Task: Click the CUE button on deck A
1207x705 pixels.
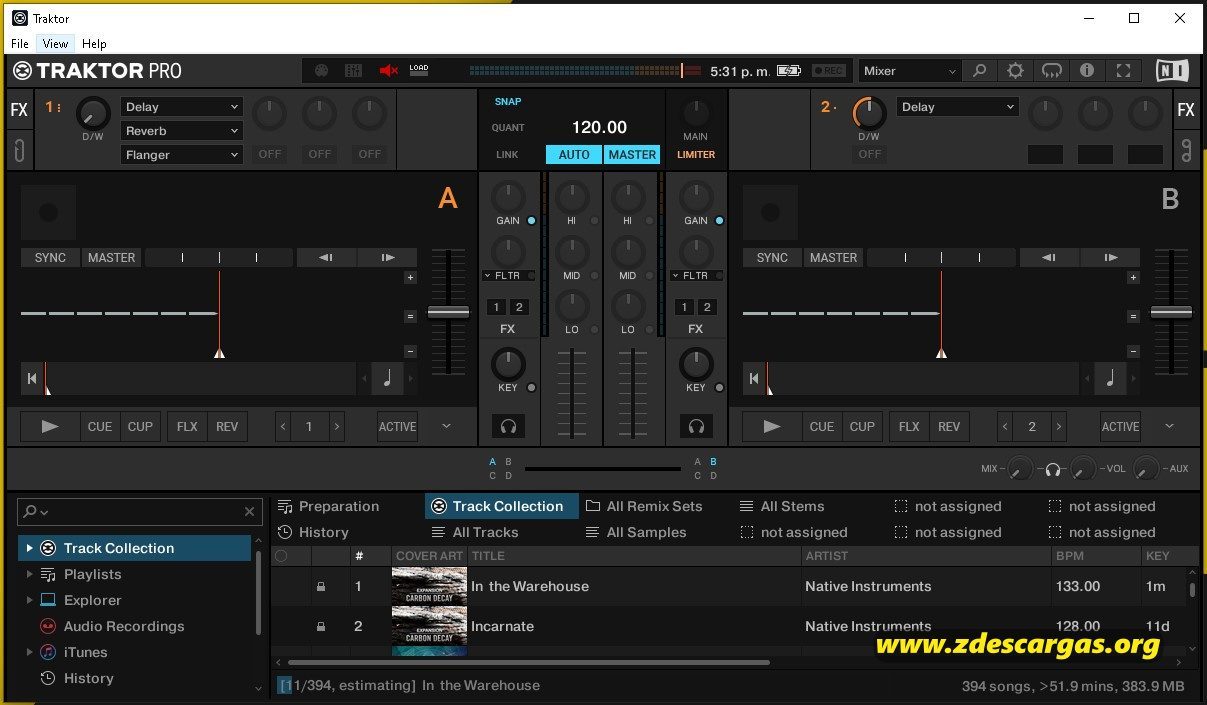Action: [x=100, y=426]
